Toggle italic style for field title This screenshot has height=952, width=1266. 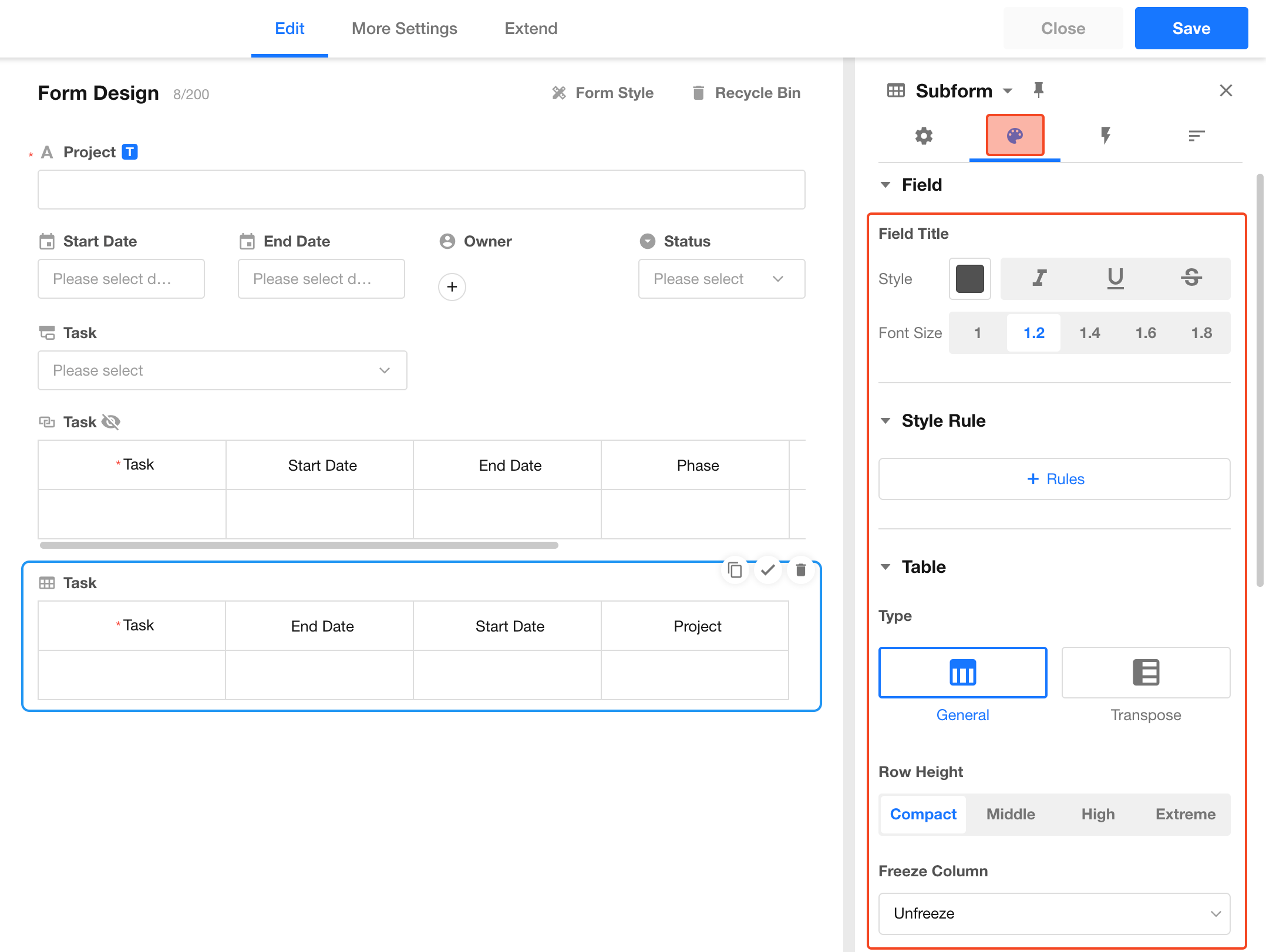pos(1039,278)
